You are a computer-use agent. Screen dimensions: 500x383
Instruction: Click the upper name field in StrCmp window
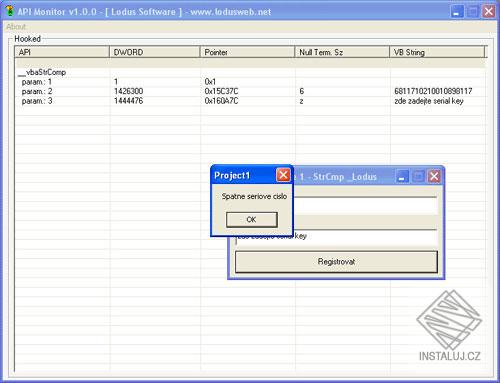point(365,206)
